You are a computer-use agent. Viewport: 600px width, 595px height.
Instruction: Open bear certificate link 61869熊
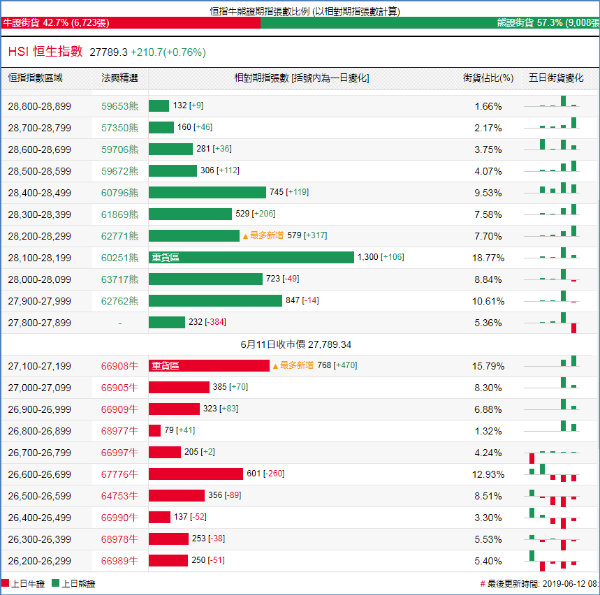[119, 214]
